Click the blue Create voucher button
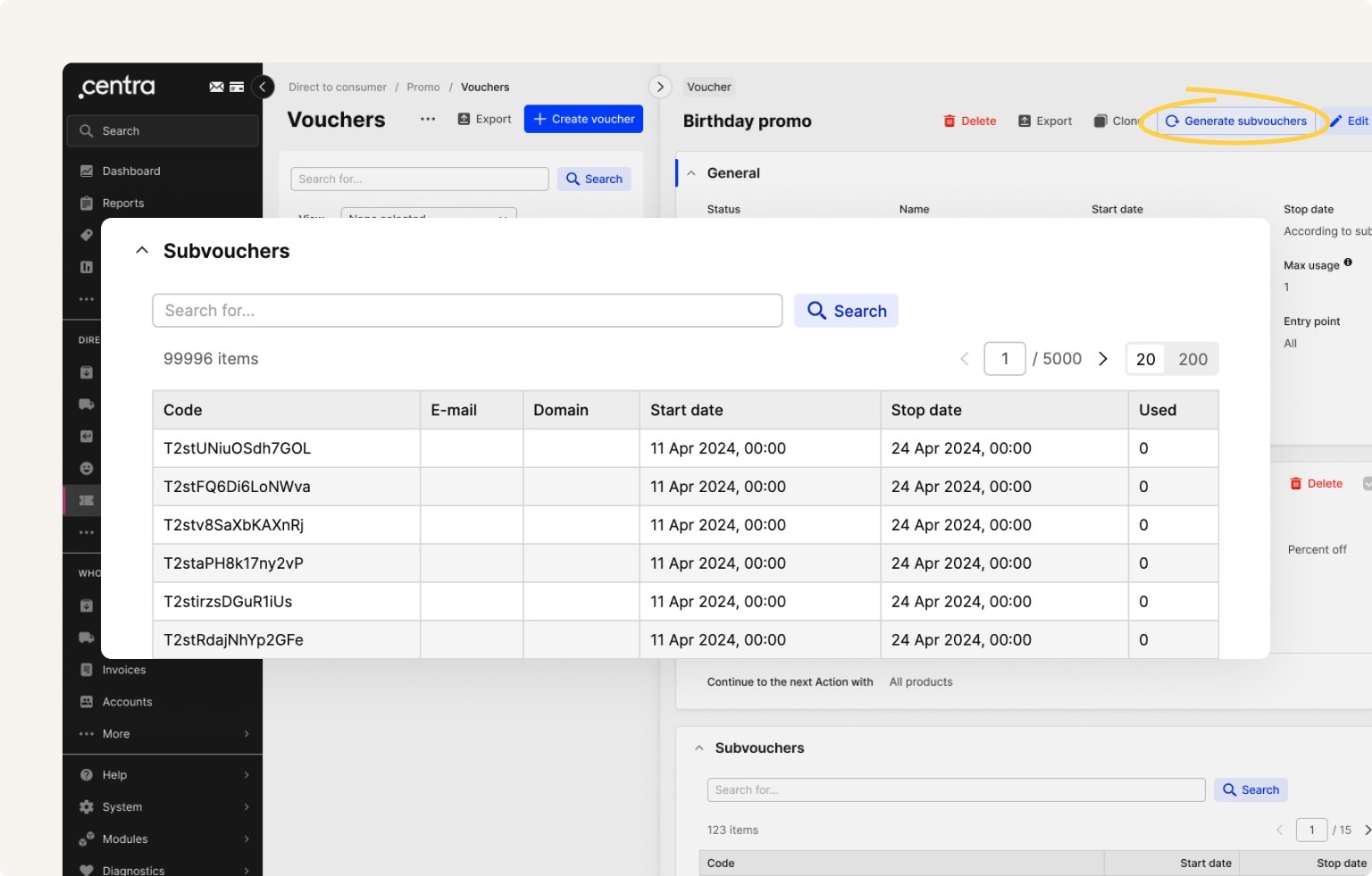Screen dimensions: 1372x876 coord(583,119)
